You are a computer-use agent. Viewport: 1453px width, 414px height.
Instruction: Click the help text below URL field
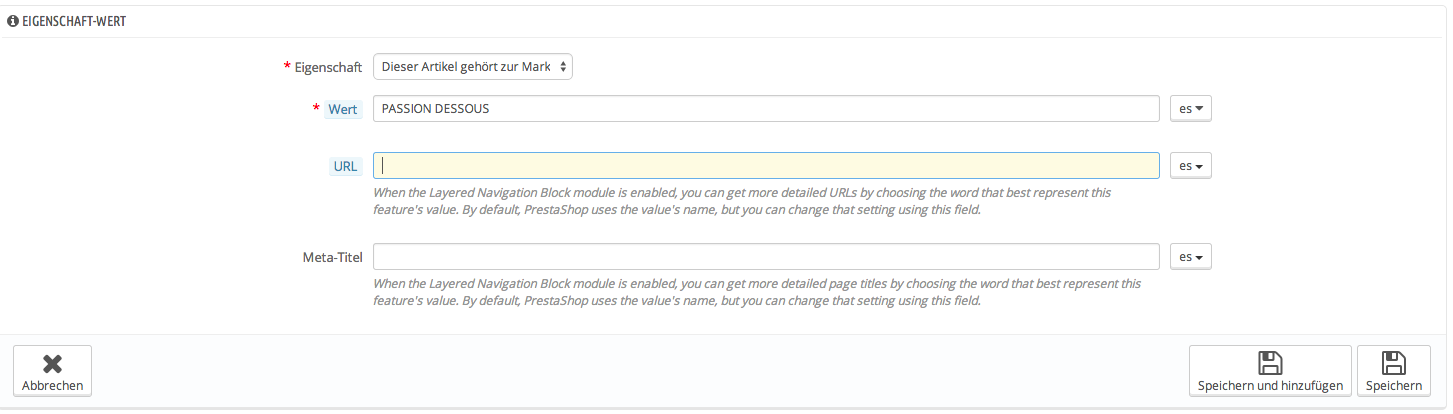click(x=741, y=201)
